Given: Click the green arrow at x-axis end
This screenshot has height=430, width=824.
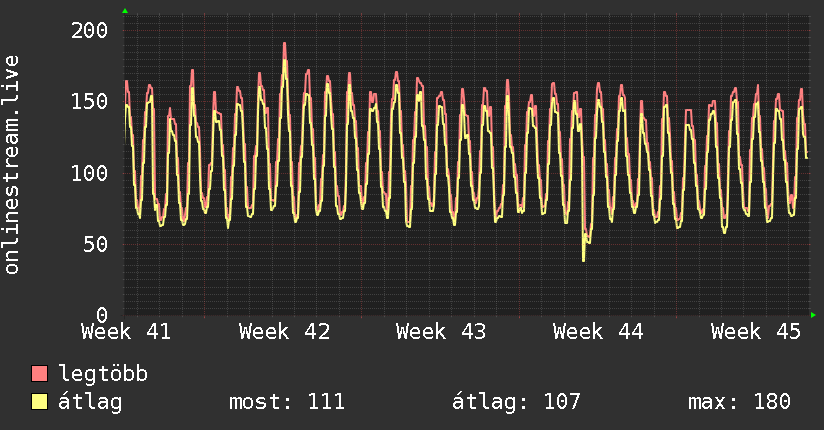Looking at the screenshot, I should click(x=814, y=315).
